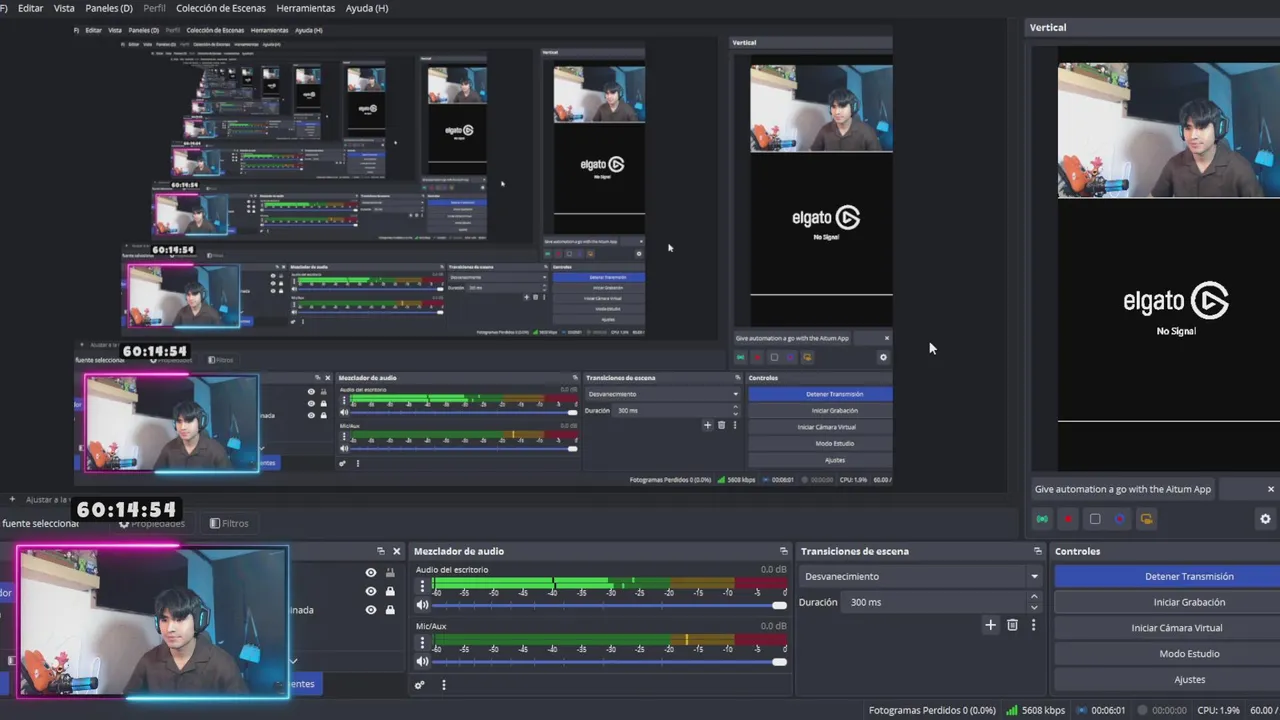
Task: Dismiss the Aitum App banner with X
Action: [x=1271, y=489]
